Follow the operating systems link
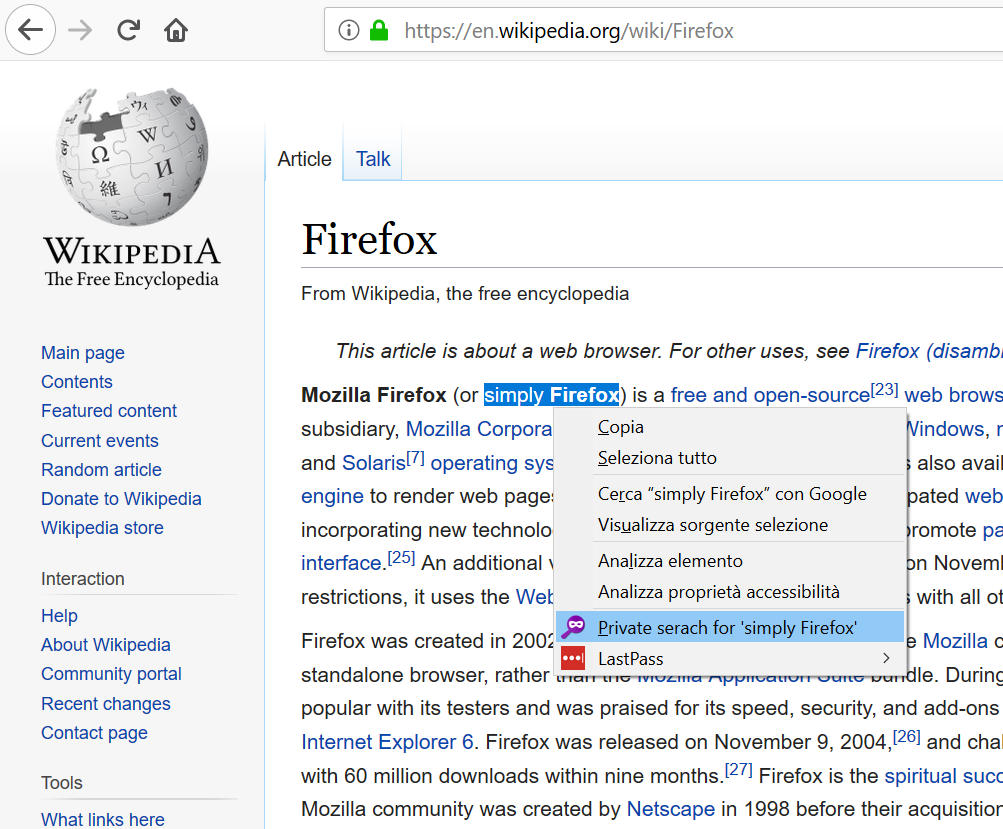The width and height of the screenshot is (1003, 829). pyautogui.click(x=492, y=462)
